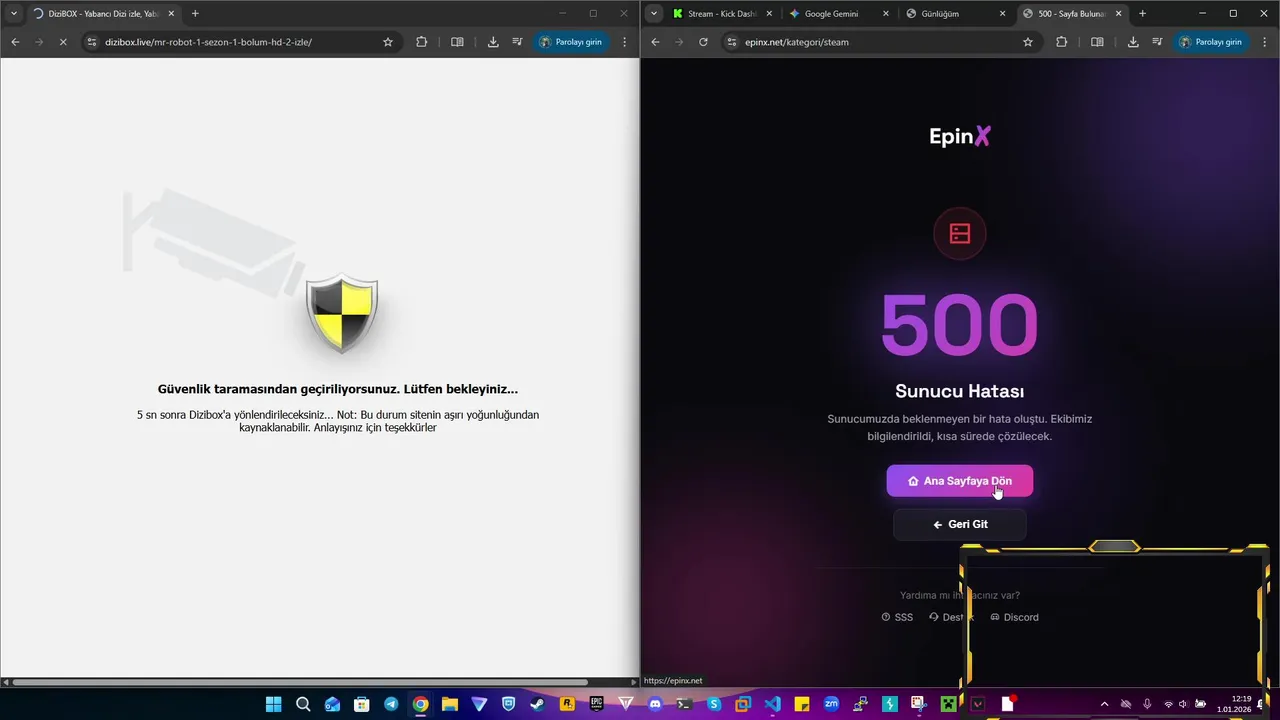View site info icon for dizibox.live
Image resolution: width=1280 pixels, height=720 pixels.
pos(92,42)
